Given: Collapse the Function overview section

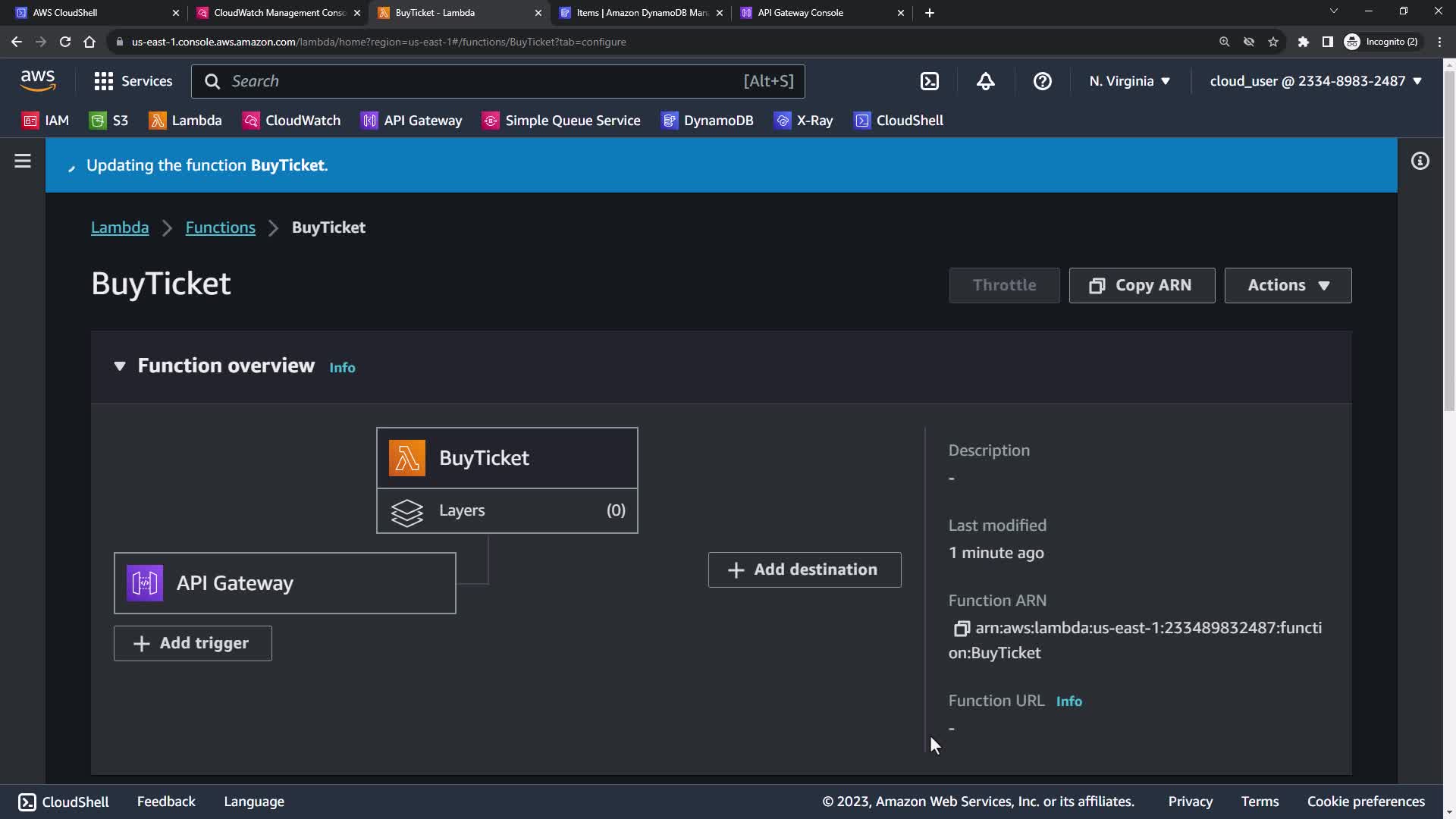Looking at the screenshot, I should [120, 366].
